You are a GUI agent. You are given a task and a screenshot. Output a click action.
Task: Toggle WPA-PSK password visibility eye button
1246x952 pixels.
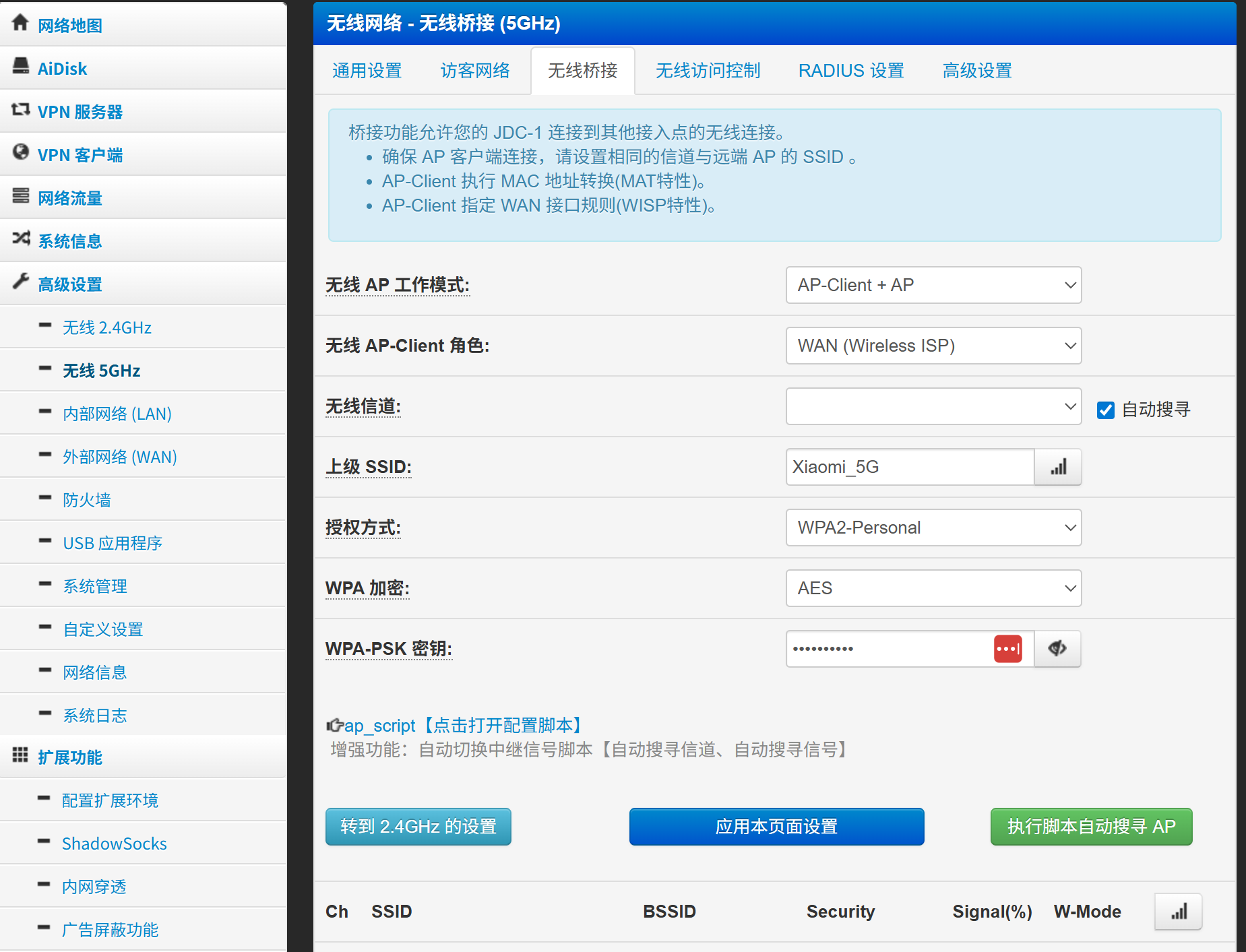coord(1057,649)
